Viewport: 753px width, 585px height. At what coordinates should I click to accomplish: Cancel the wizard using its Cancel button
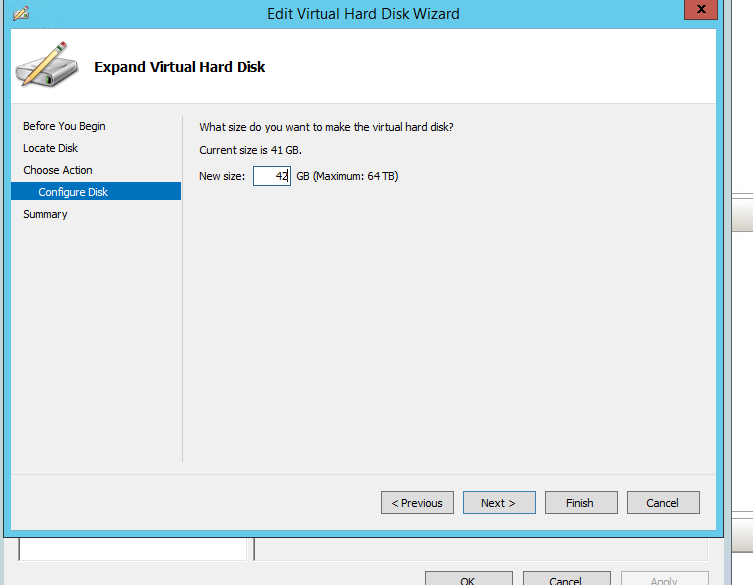tap(662, 503)
